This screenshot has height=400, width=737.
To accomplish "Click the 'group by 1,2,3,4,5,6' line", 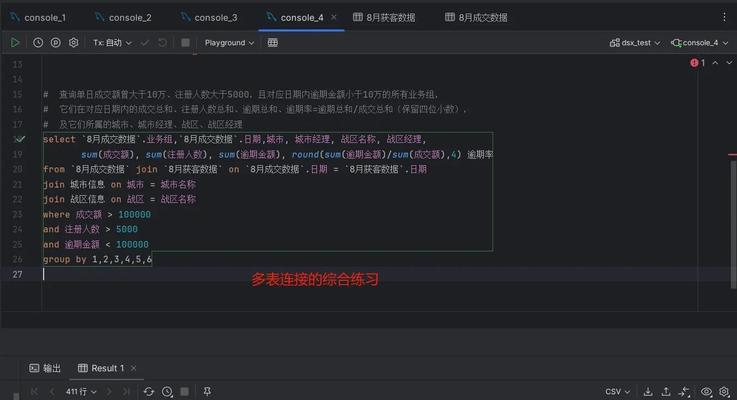I will [97, 259].
